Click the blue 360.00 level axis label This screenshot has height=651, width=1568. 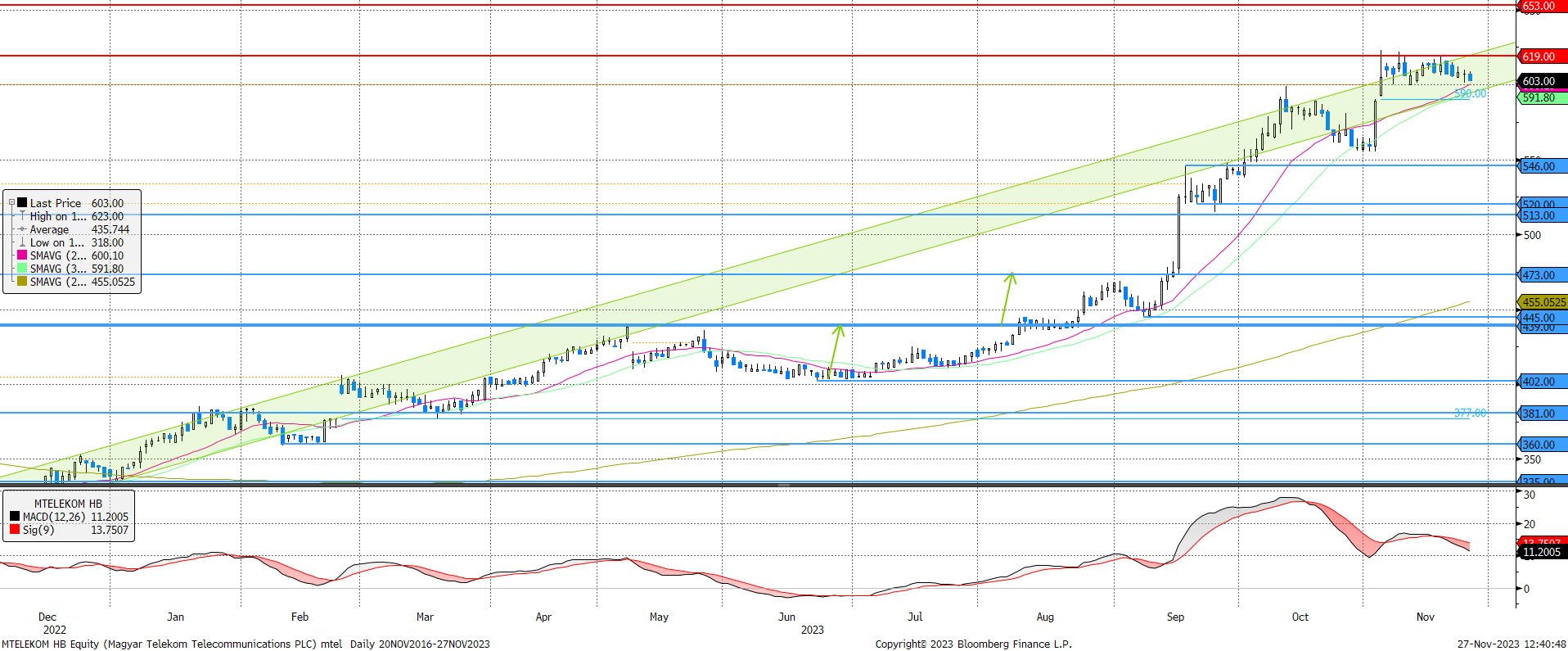[x=1542, y=445]
